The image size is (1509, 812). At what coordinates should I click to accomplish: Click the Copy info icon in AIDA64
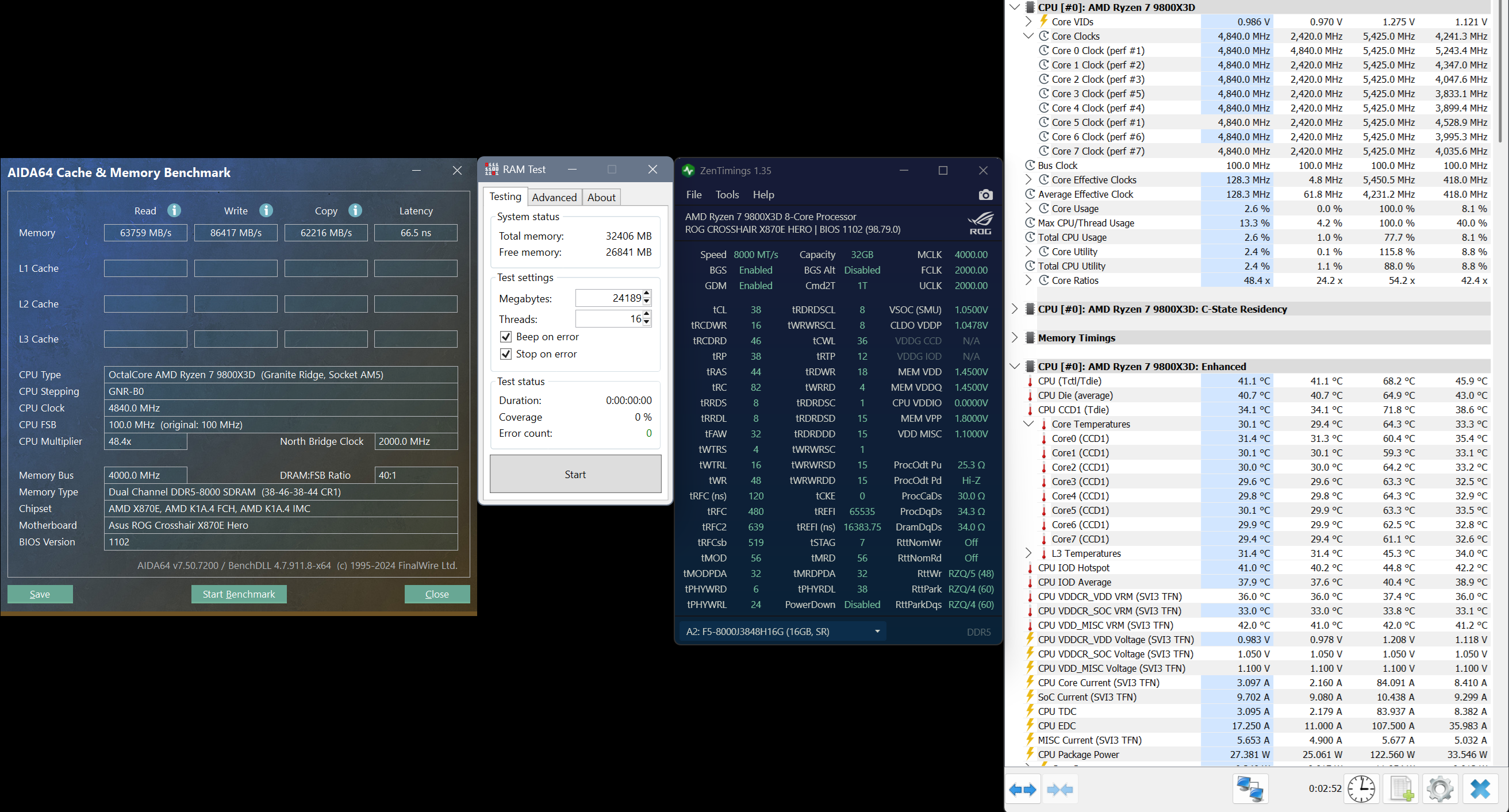coord(355,210)
